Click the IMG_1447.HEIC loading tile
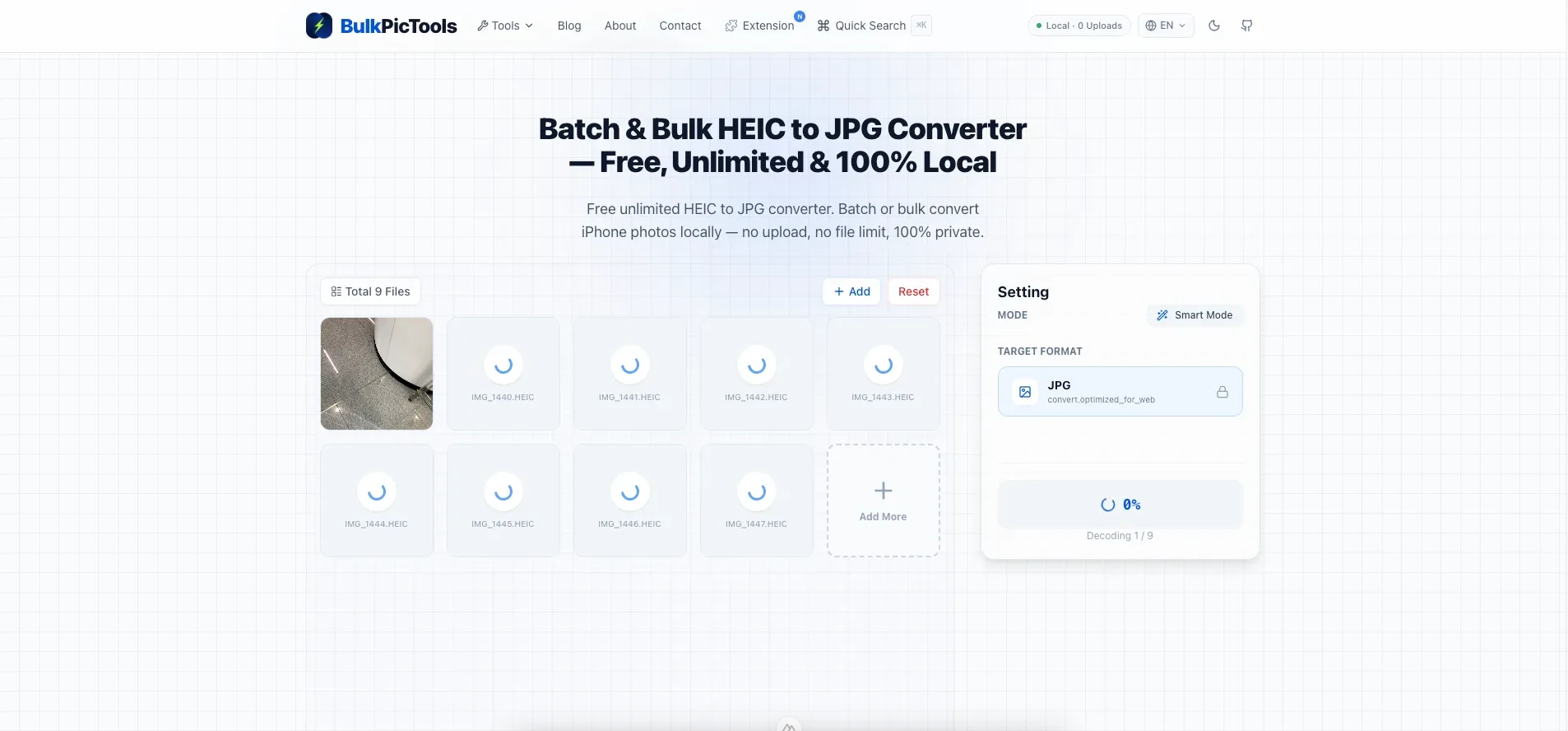This screenshot has height=731, width=1568. [757, 501]
